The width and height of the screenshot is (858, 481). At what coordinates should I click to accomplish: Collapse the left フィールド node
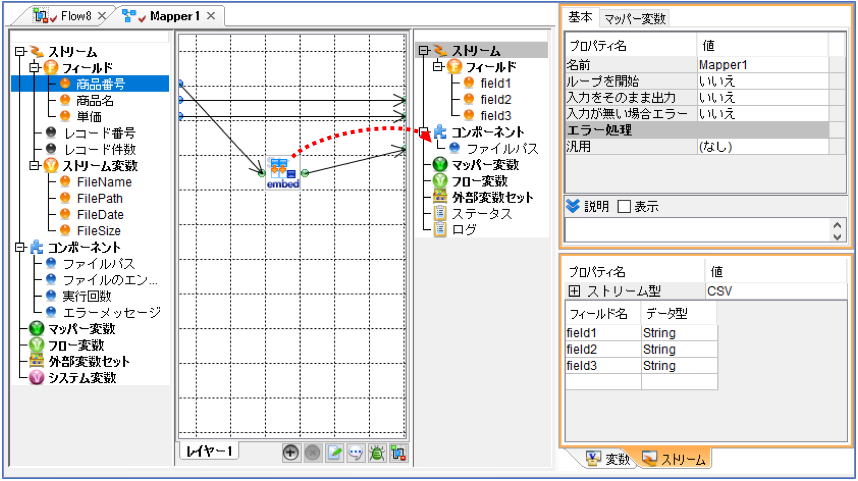[34, 67]
